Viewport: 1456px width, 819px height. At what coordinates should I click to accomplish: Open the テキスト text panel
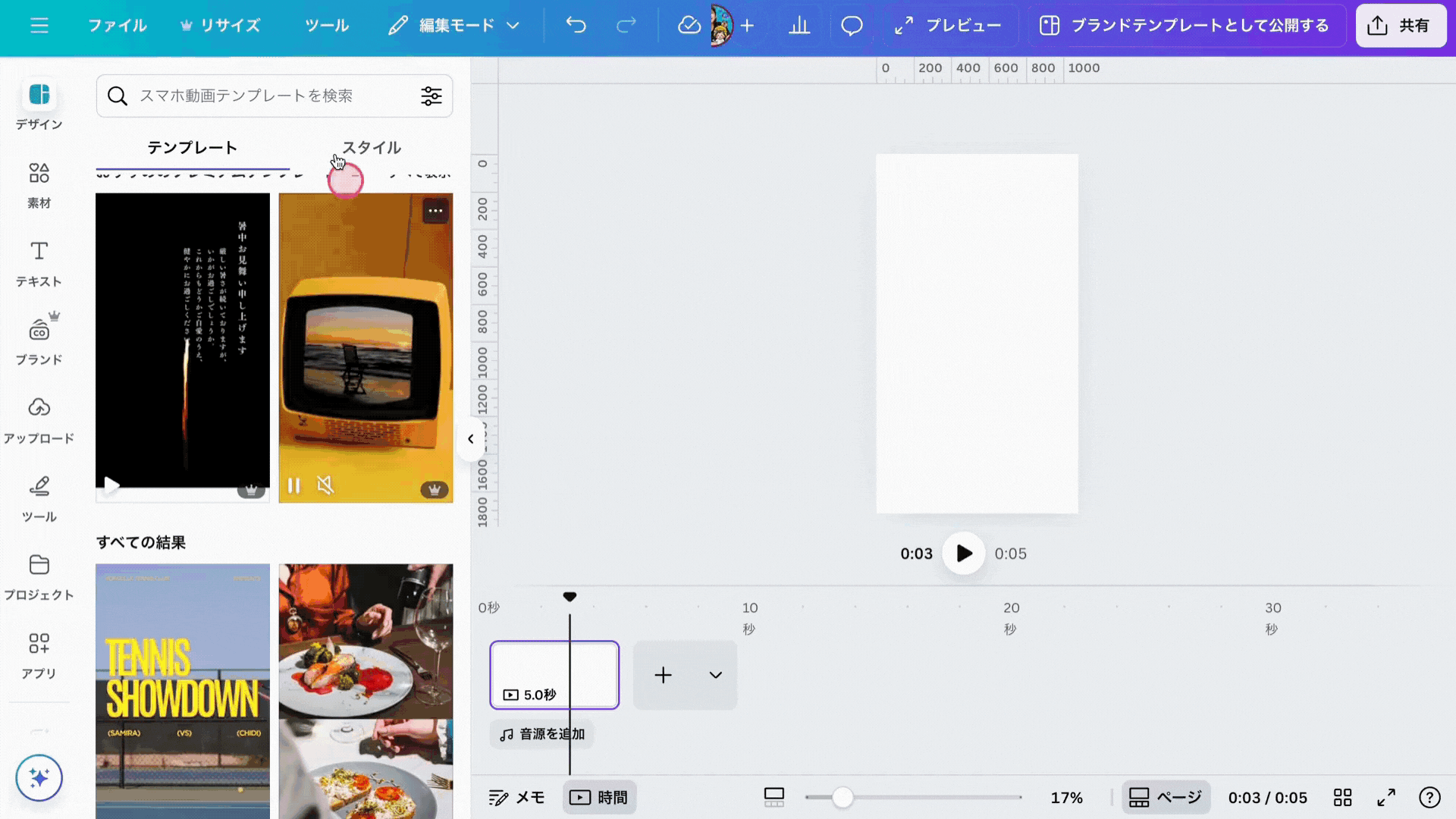click(39, 263)
